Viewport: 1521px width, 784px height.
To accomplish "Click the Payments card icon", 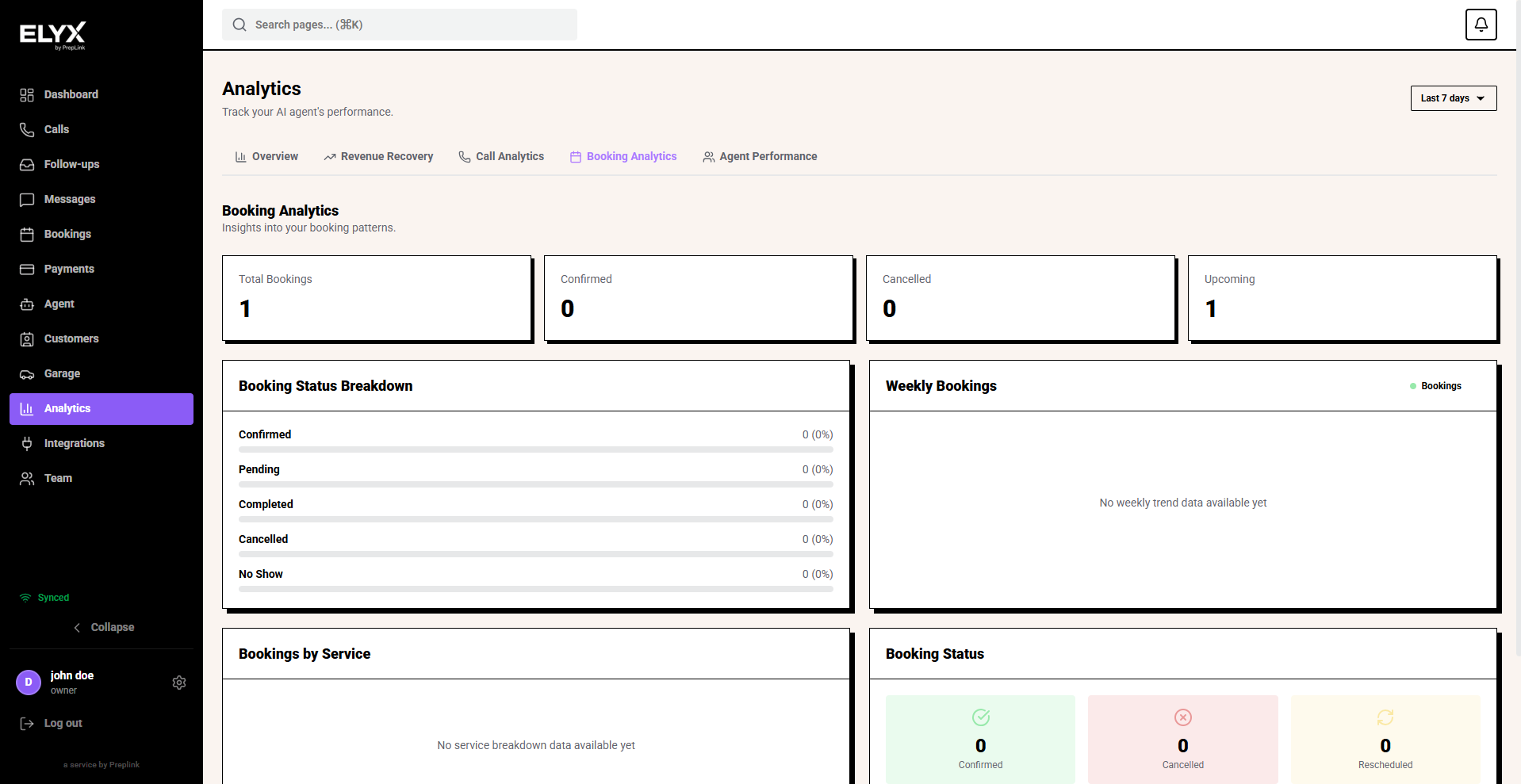I will tap(27, 270).
